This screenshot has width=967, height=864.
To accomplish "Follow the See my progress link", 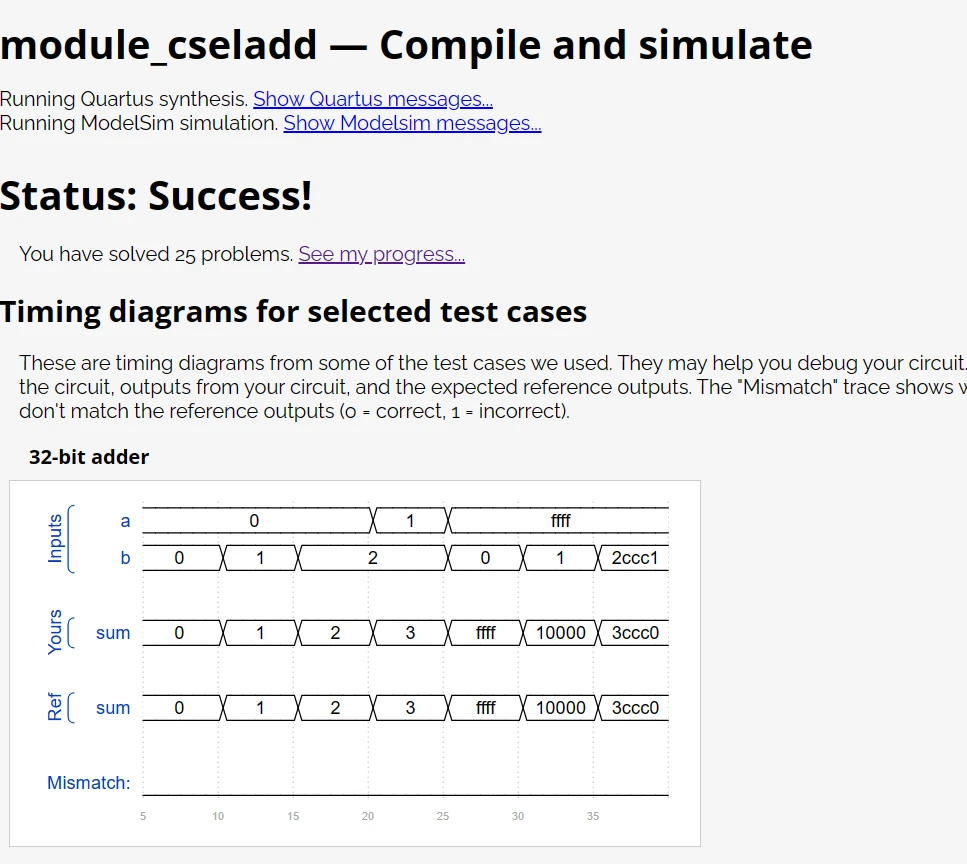I will [381, 254].
